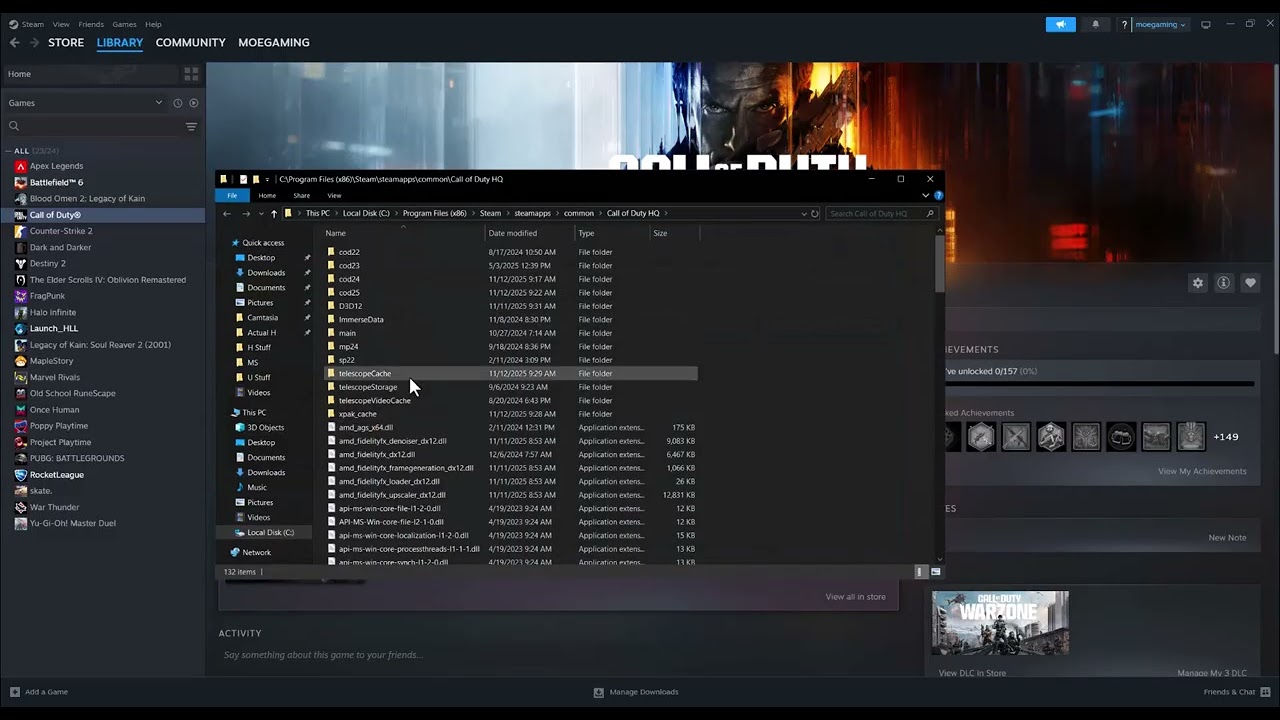Screen dimensions: 1280x720
Task: Select amd_ags_x64.dll file
Action: click(365, 427)
